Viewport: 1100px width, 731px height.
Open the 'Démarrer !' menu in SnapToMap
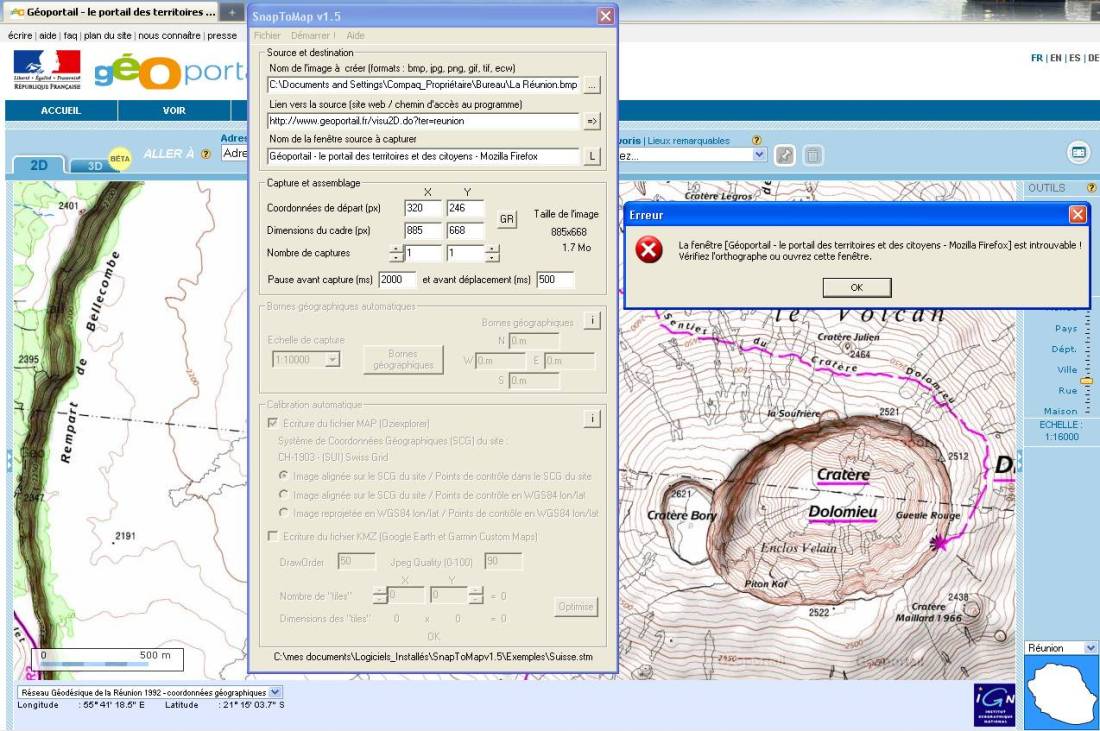point(313,35)
